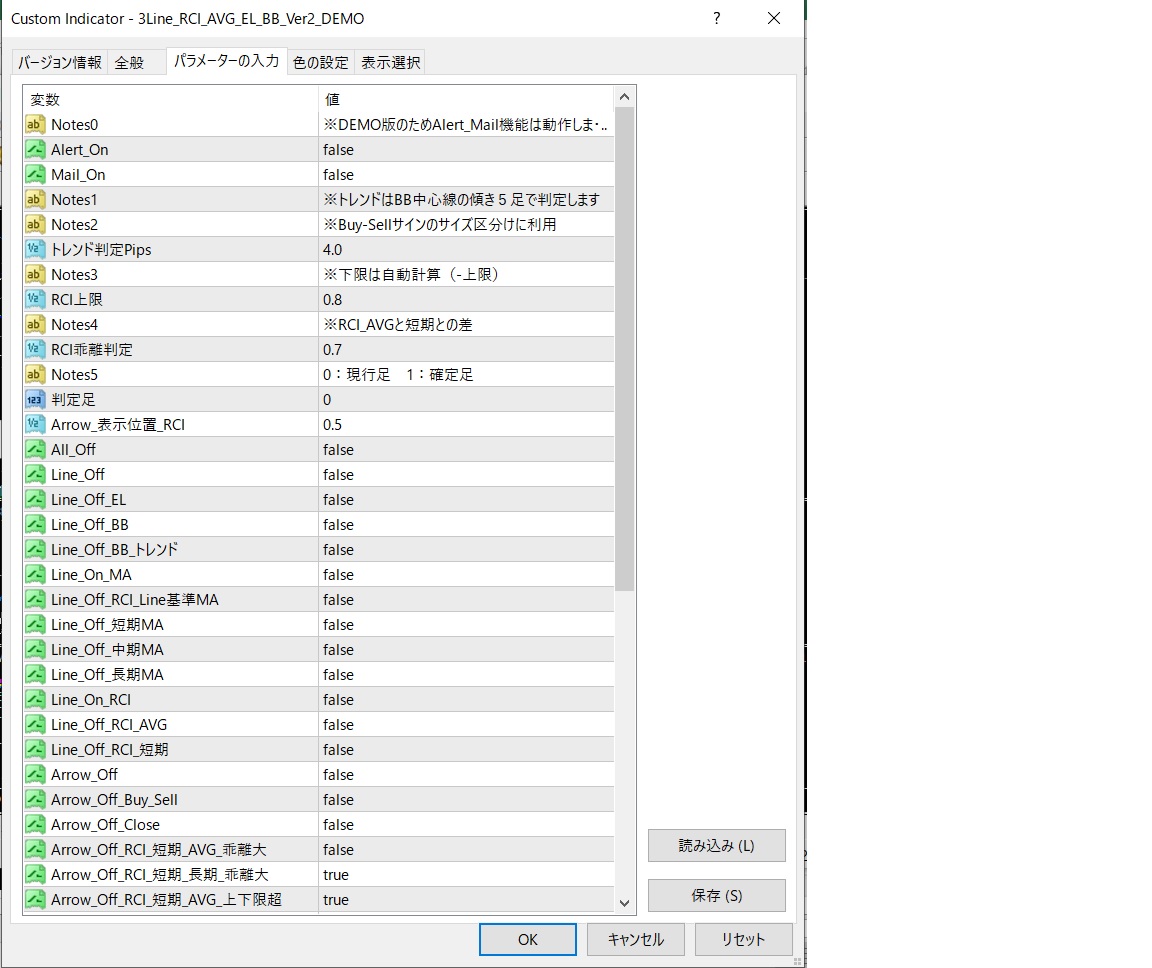
Task: Click the vertical scrollbar thumb
Action: tap(624, 349)
